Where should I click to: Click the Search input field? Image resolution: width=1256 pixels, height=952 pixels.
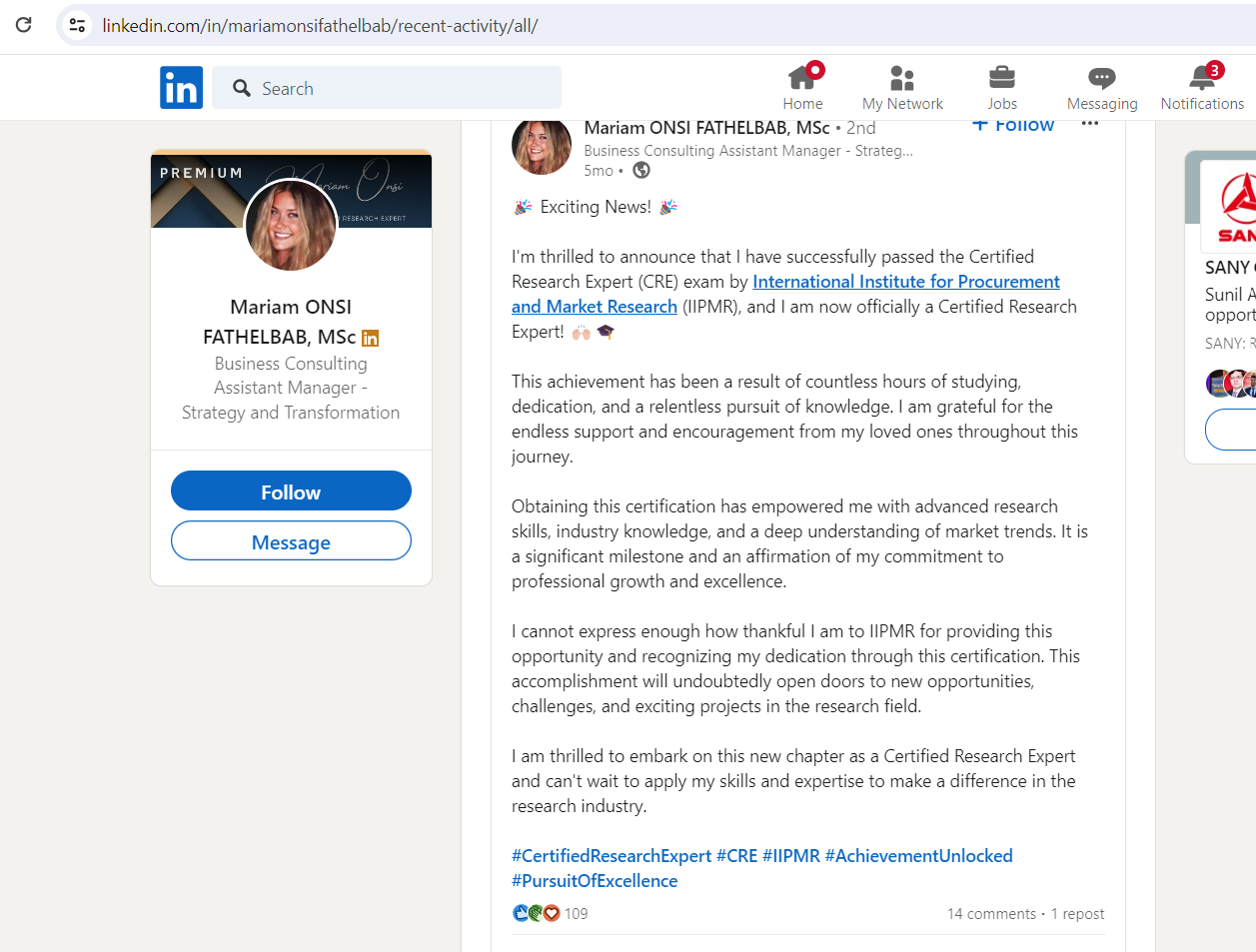click(387, 88)
